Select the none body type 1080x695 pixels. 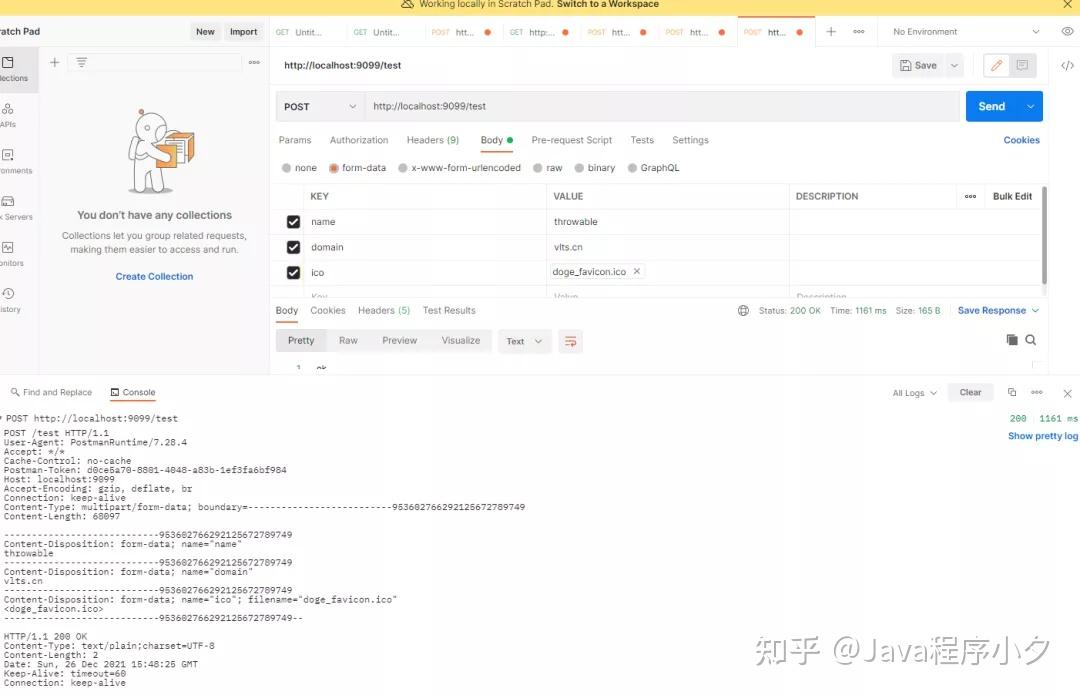(299, 168)
